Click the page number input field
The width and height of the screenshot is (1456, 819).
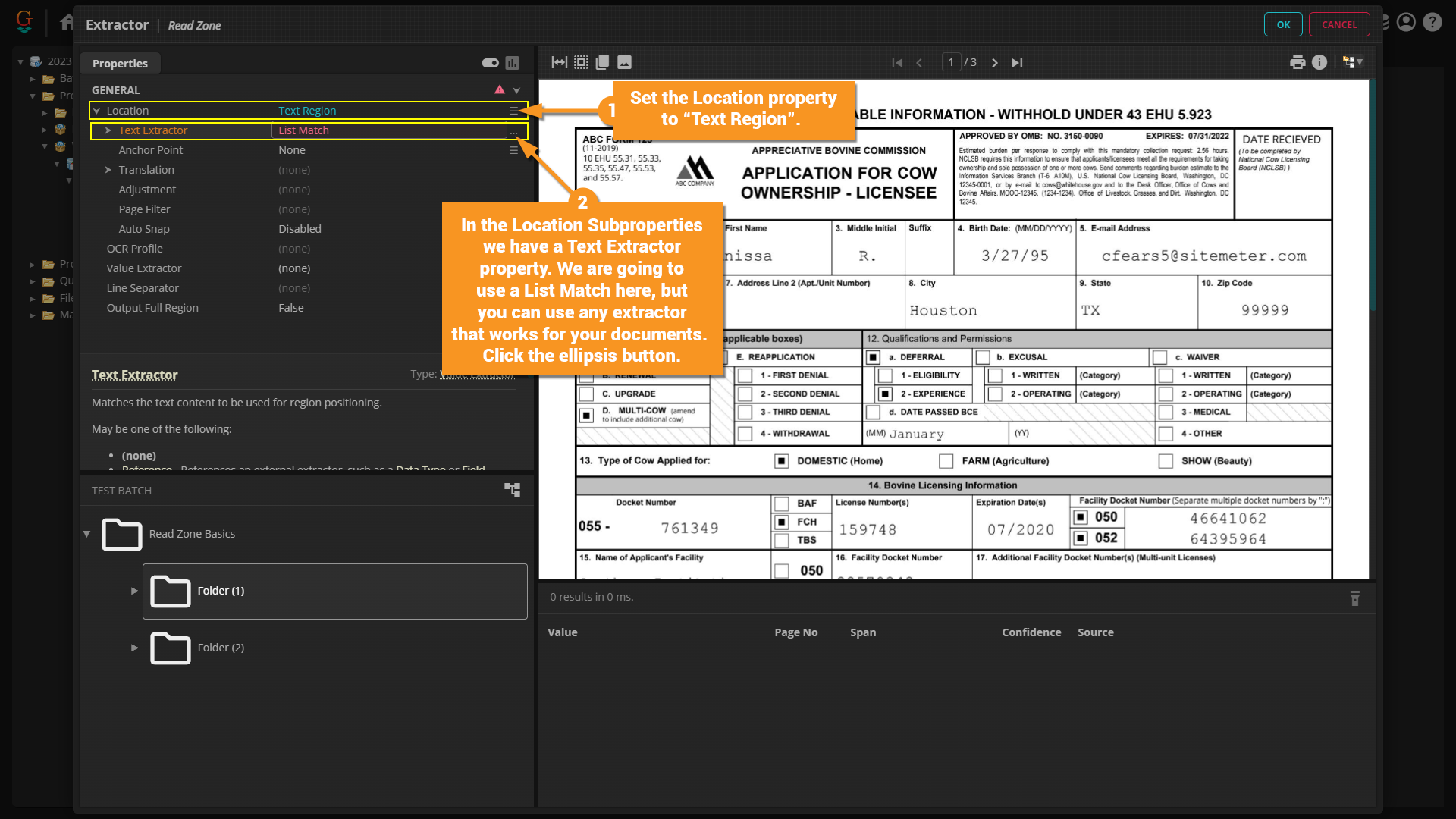pyautogui.click(x=951, y=63)
